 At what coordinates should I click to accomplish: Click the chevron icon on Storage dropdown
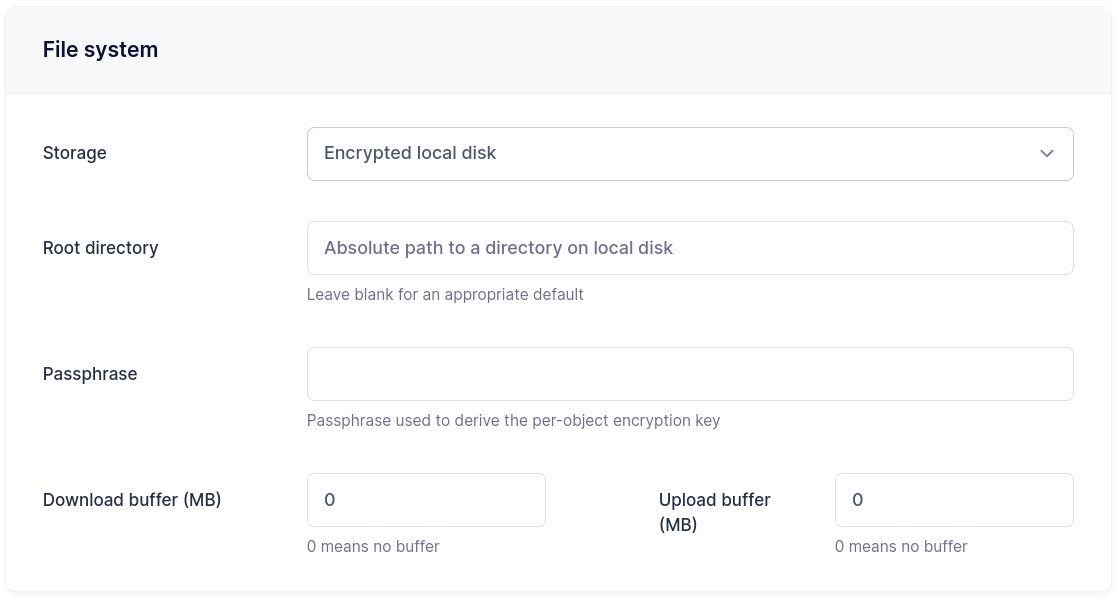point(1047,154)
